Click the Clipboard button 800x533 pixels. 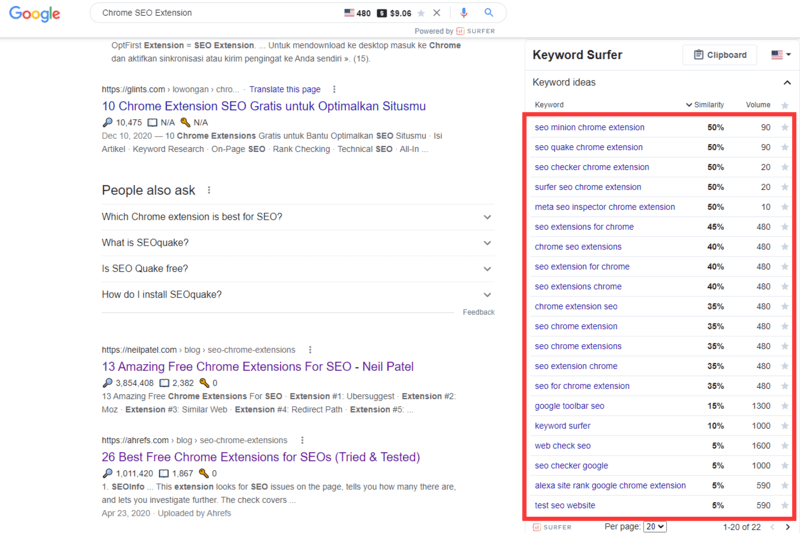tap(720, 55)
